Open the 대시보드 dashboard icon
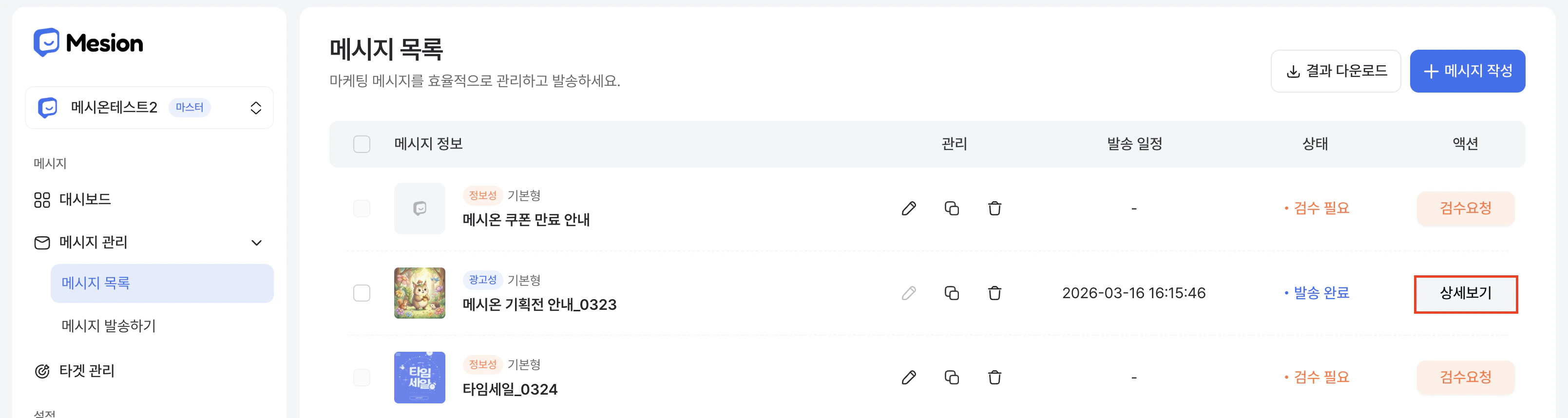This screenshot has height=418, width=1568. pos(41,199)
